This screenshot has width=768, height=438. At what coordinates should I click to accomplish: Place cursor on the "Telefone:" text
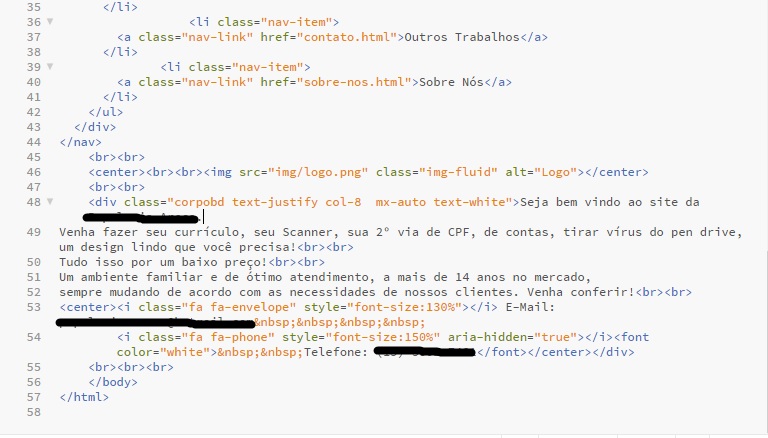click(x=336, y=352)
